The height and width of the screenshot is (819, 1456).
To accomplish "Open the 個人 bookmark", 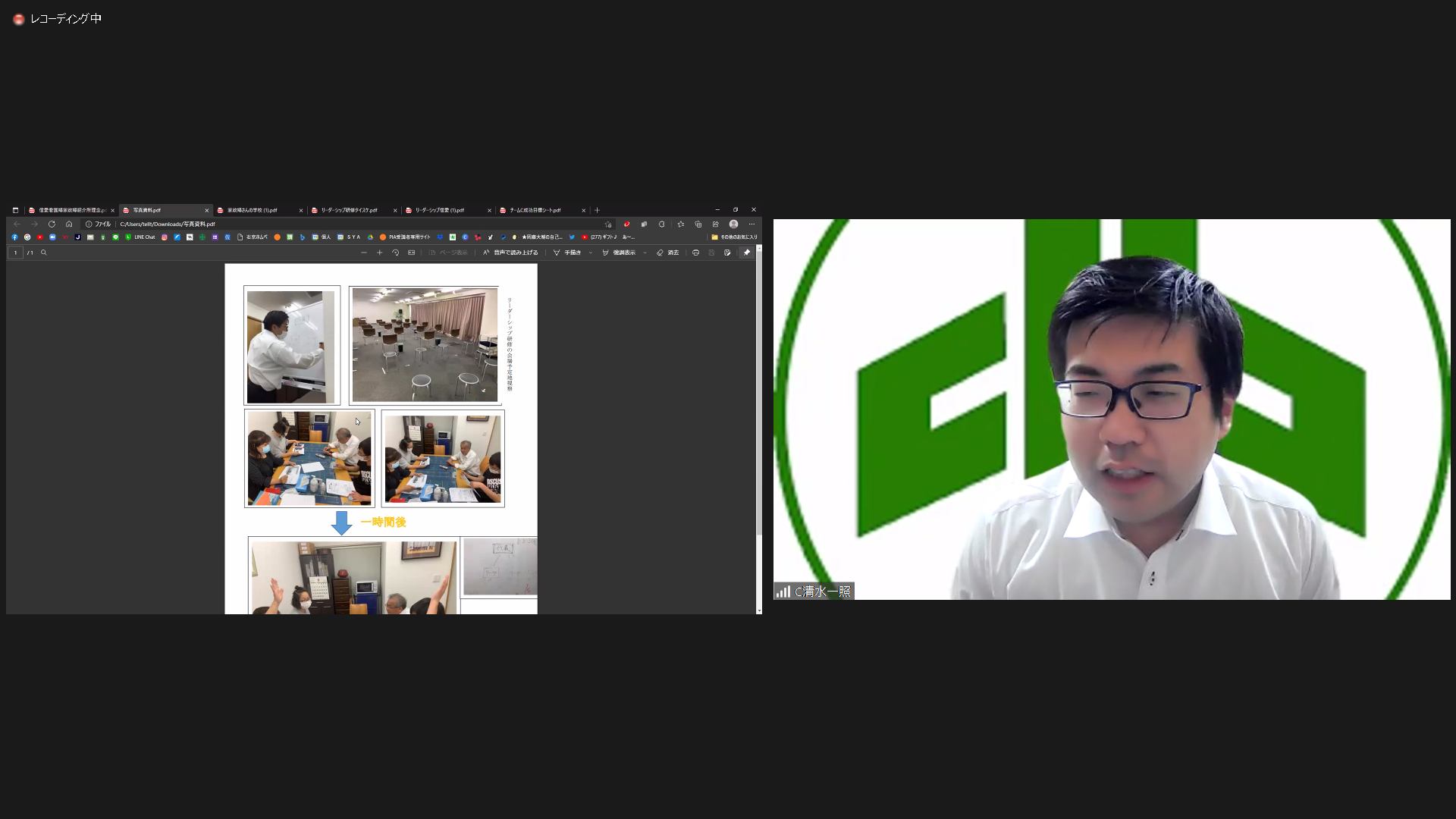I will click(322, 237).
